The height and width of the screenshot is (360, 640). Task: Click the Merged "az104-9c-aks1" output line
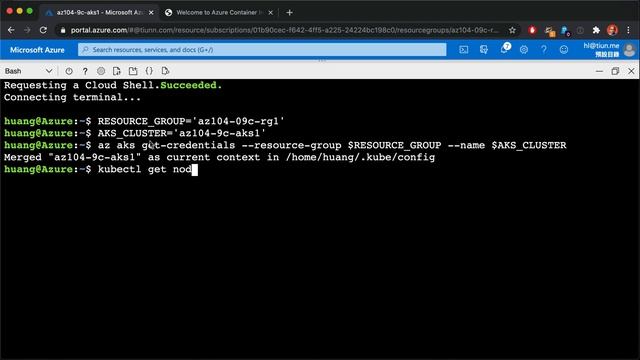(220, 158)
